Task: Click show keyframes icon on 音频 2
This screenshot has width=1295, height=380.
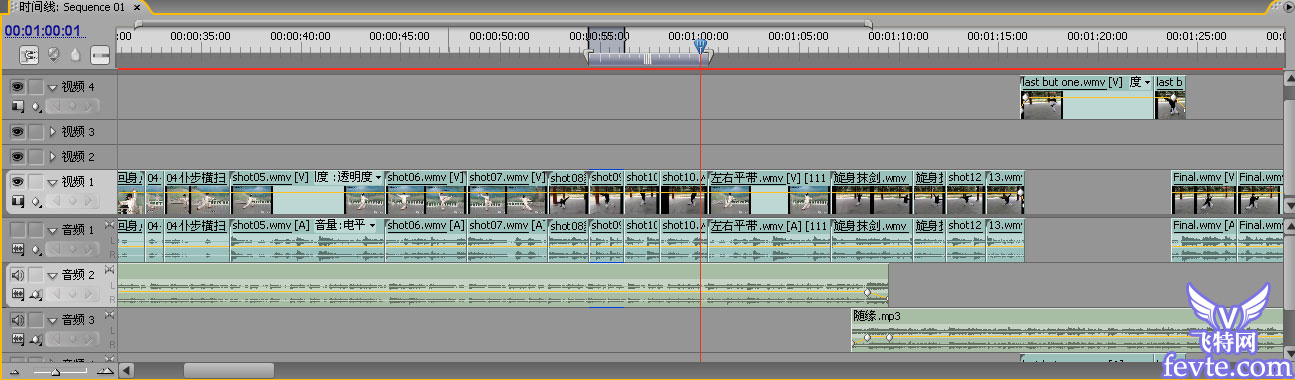Action: click(x=35, y=294)
